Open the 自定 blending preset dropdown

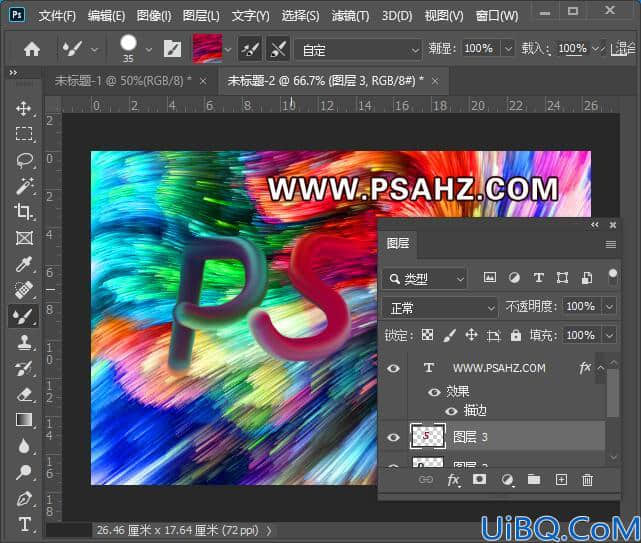point(358,50)
